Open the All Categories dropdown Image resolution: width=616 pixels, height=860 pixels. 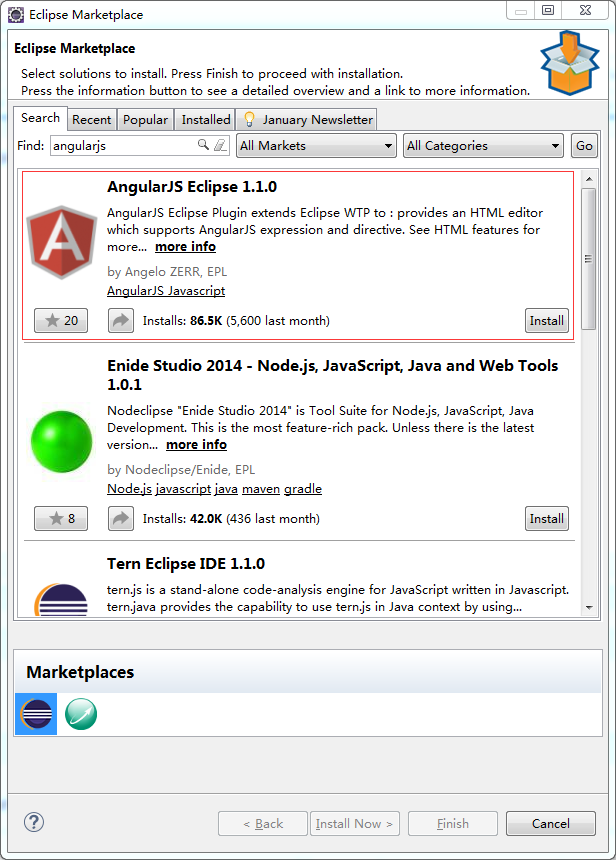(483, 146)
